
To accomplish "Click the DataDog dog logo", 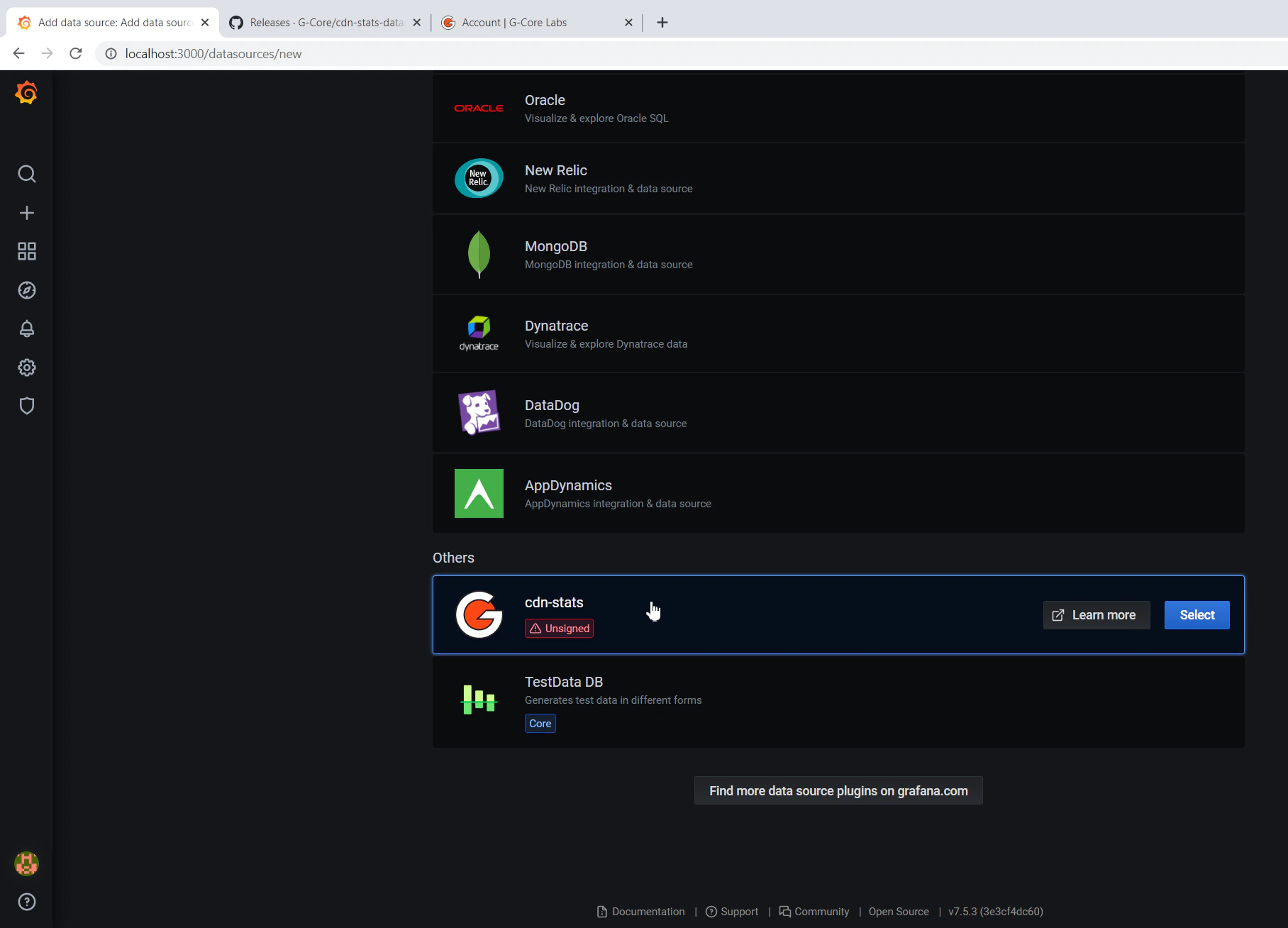I will tap(479, 412).
